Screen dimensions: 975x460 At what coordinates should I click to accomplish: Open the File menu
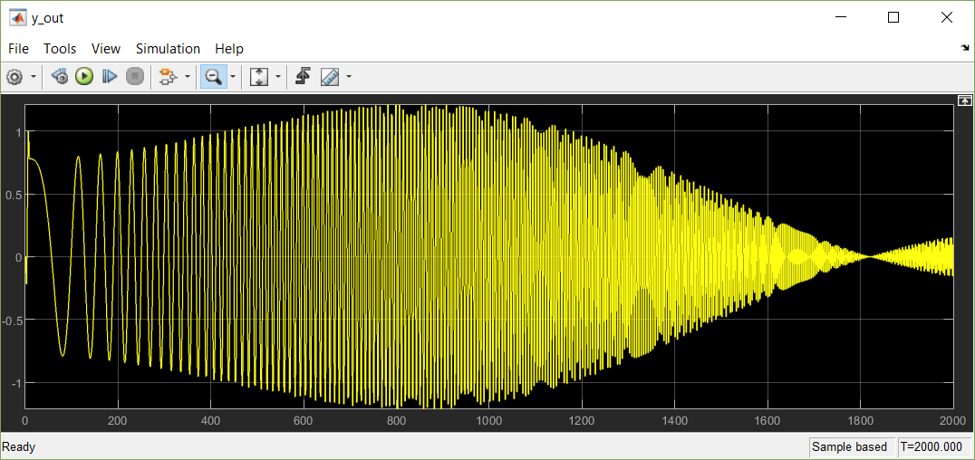tap(18, 48)
